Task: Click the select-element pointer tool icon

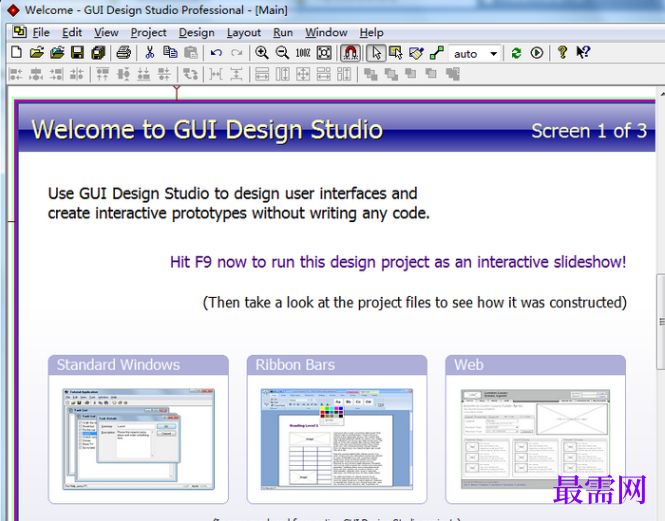Action: coord(396,53)
